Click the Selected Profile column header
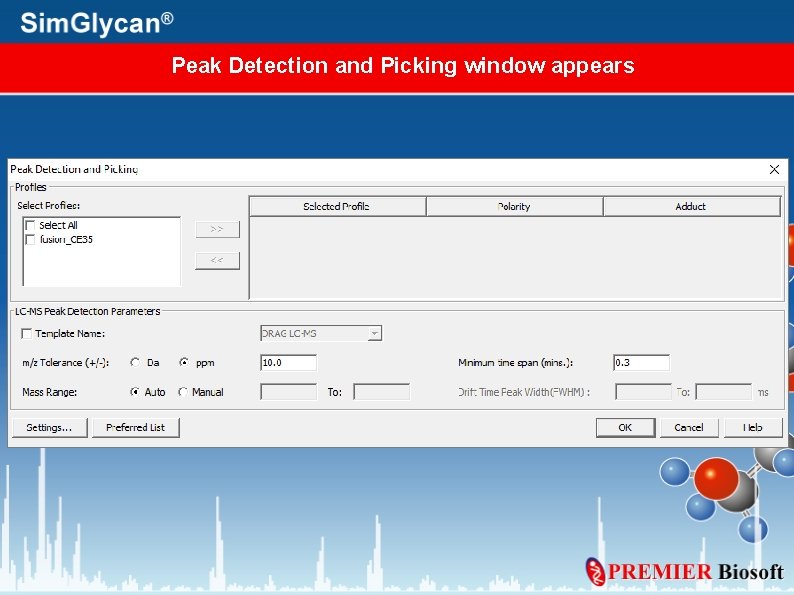This screenshot has height=595, width=794. tap(338, 207)
